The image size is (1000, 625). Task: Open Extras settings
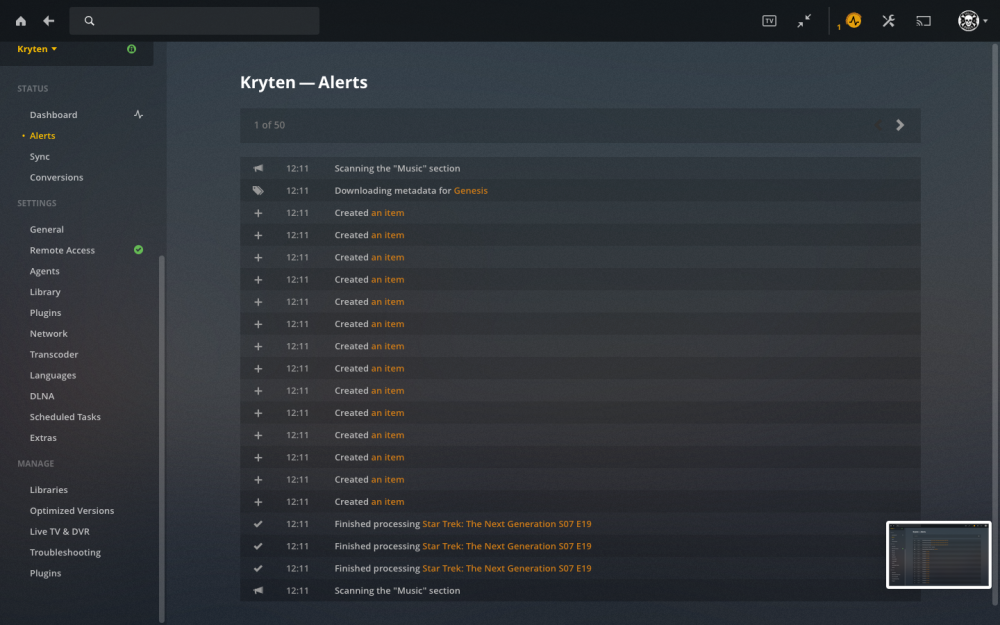(43, 438)
